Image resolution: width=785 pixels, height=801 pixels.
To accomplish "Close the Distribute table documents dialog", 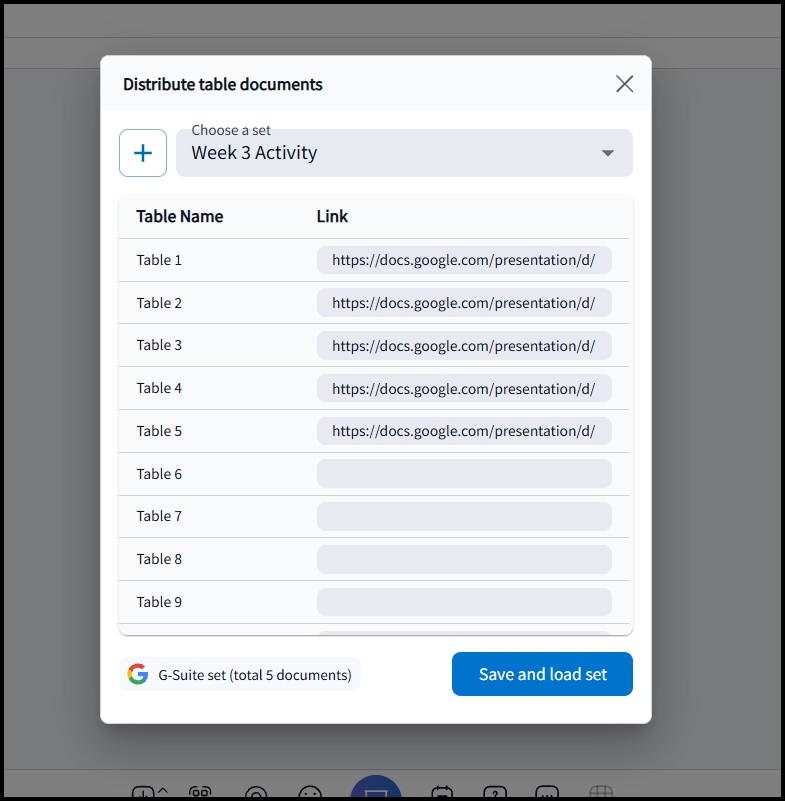I will [x=625, y=84].
